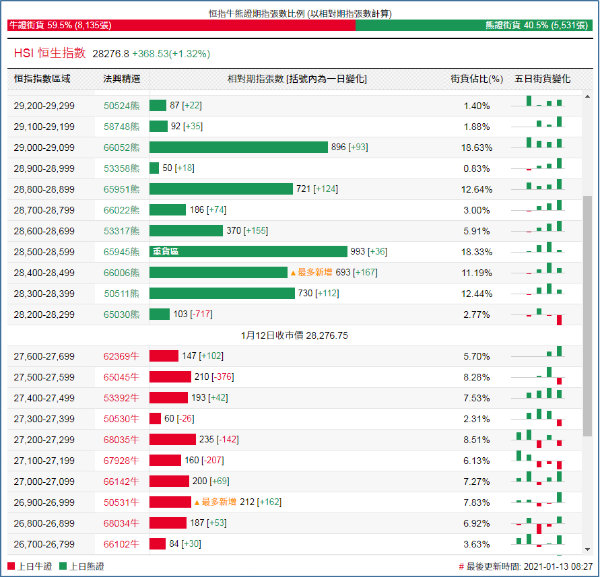
Task: Click the value 210 [-376]
Action: click(214, 377)
